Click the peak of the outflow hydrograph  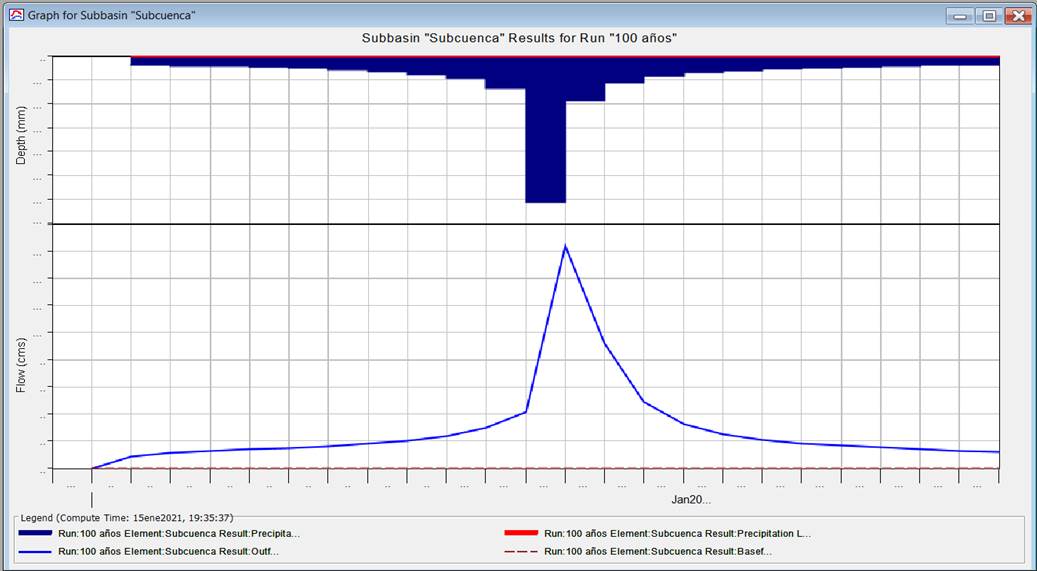point(566,246)
